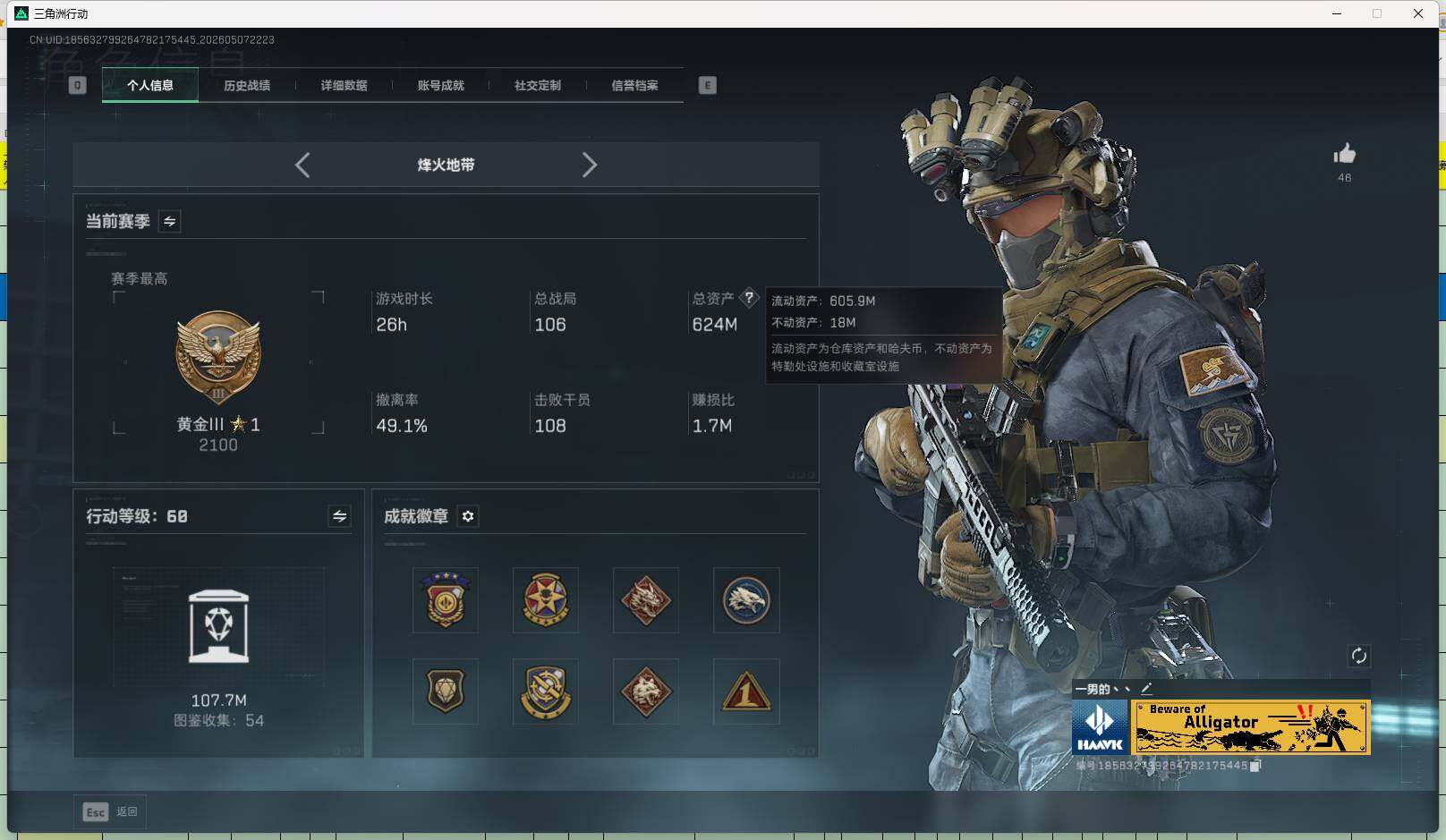Select the 账号成就 tab
This screenshot has width=1446, height=840.
tap(440, 86)
